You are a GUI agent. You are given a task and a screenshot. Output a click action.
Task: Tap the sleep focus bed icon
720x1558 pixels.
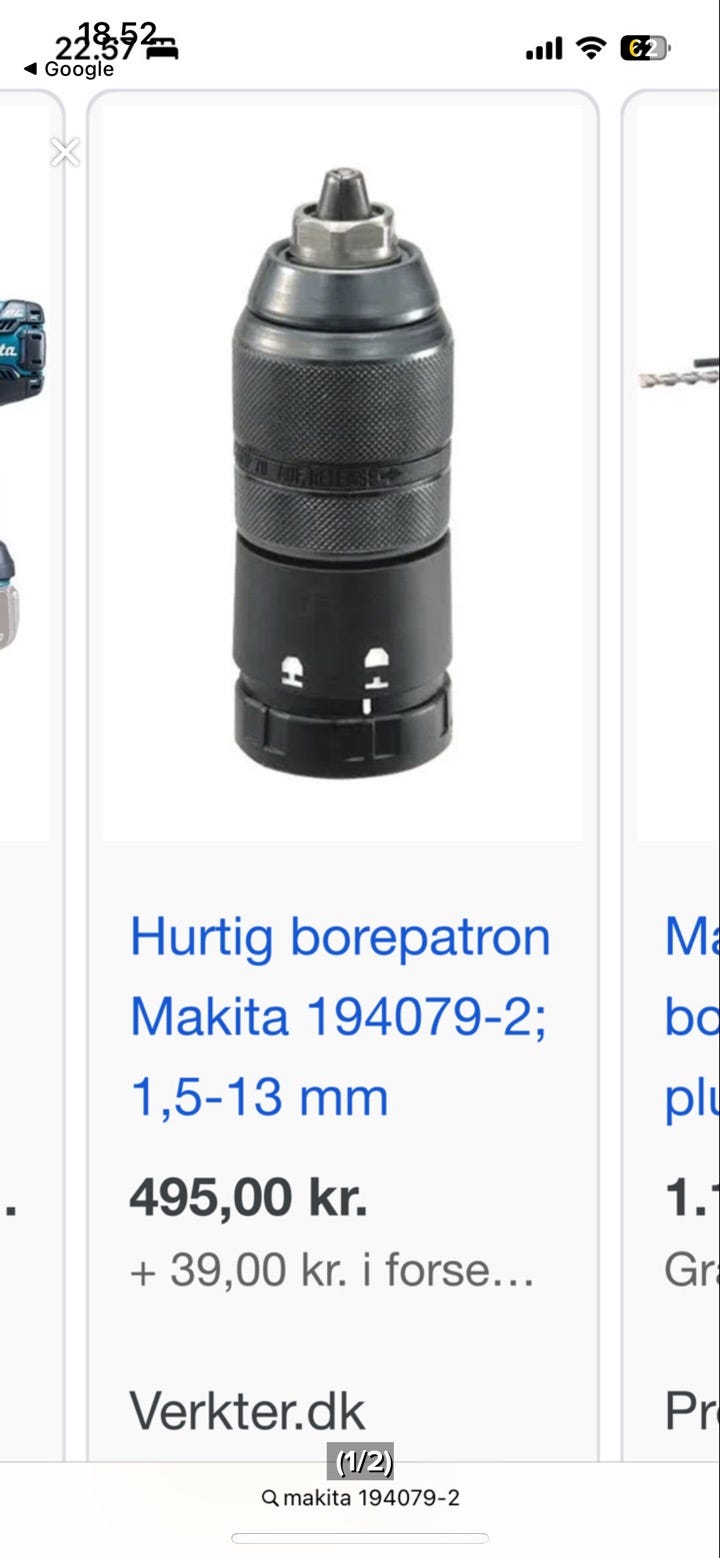click(x=162, y=47)
